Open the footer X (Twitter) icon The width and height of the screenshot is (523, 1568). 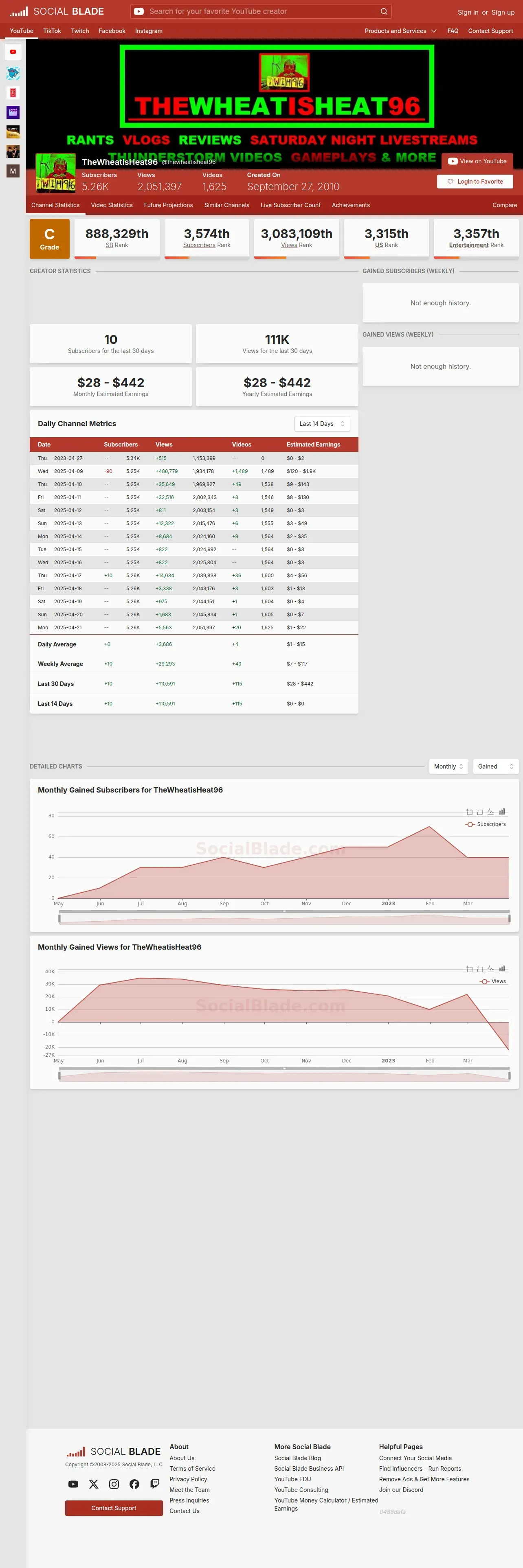click(x=94, y=1484)
